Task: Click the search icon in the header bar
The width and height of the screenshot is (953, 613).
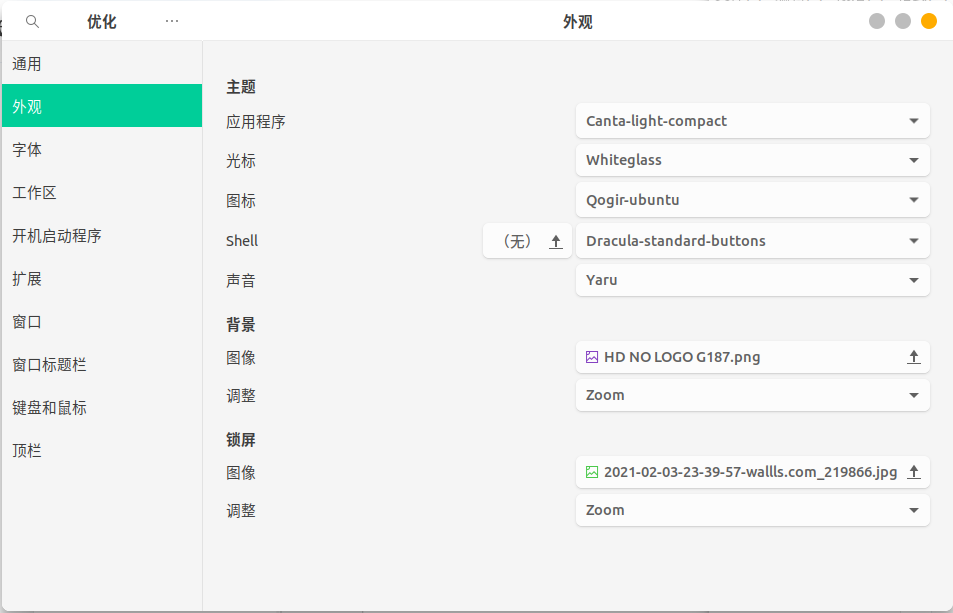Action: point(31,20)
